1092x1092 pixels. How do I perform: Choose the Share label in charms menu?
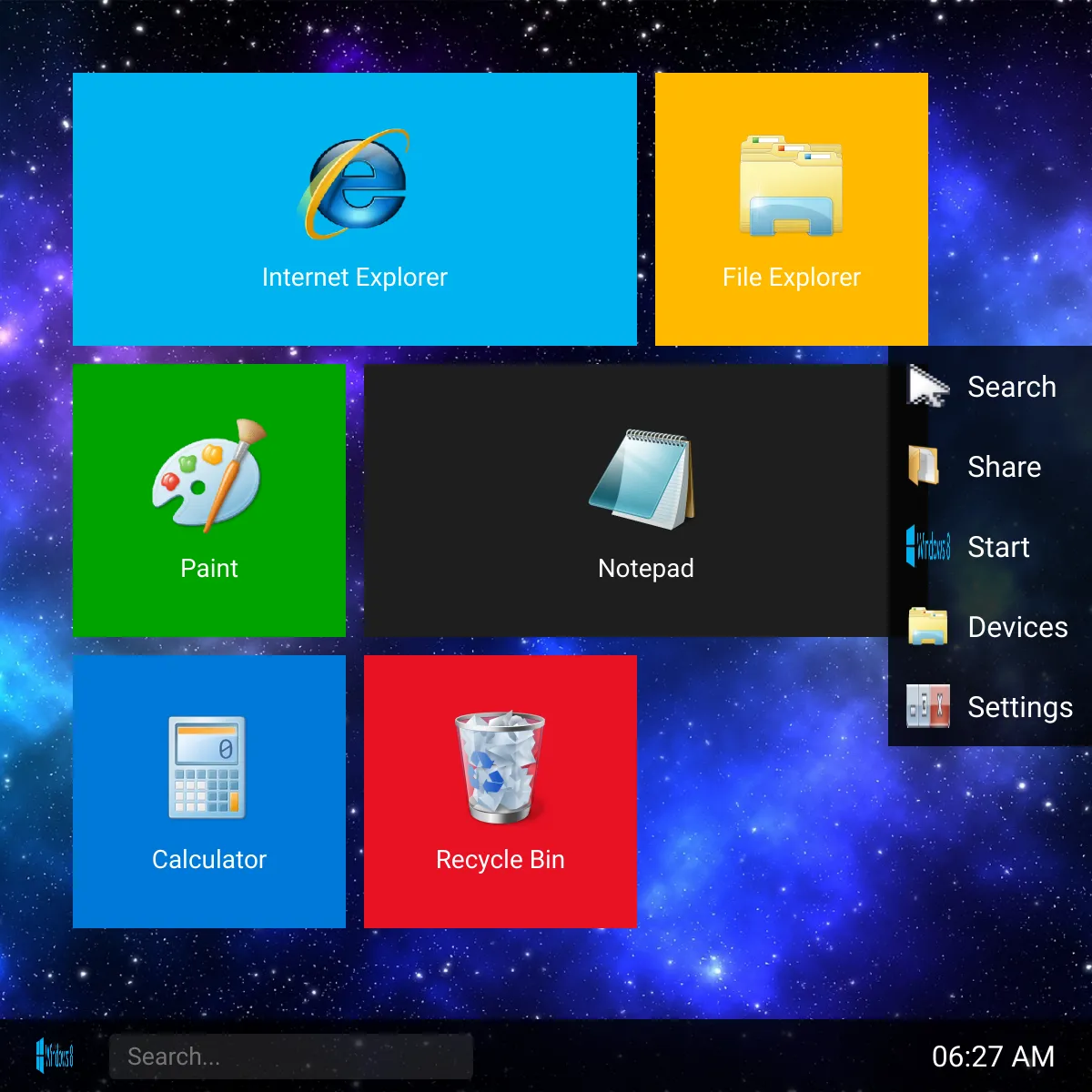(x=1004, y=467)
